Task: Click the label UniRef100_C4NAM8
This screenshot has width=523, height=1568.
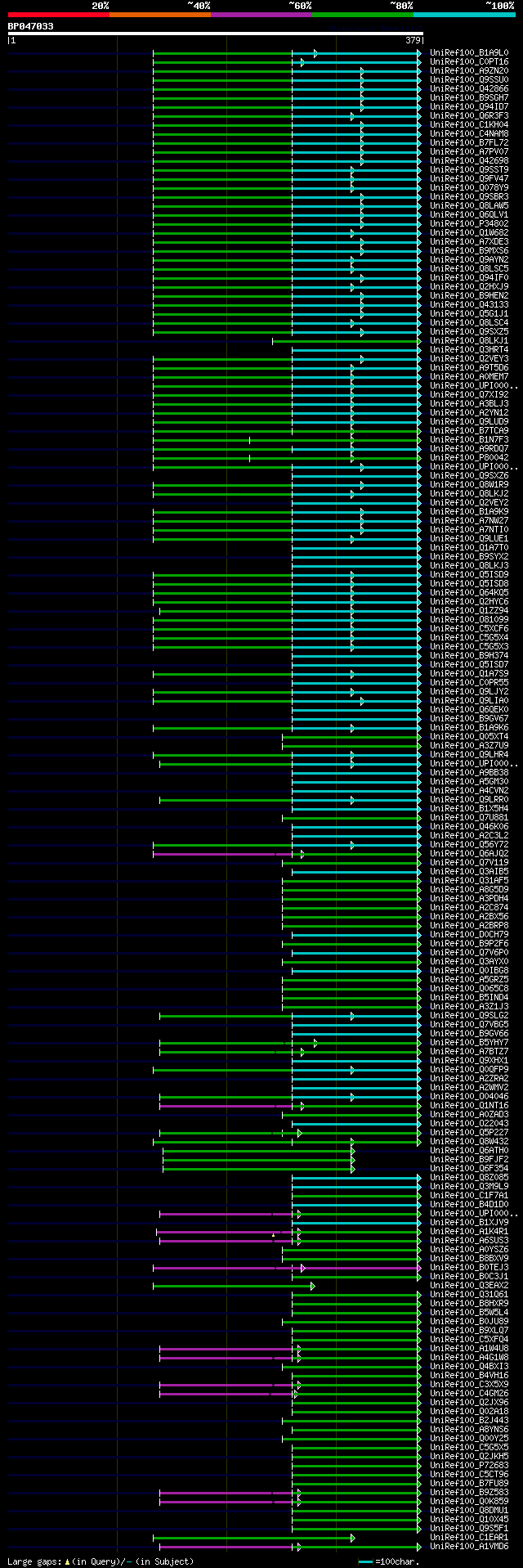Action: 469,133
